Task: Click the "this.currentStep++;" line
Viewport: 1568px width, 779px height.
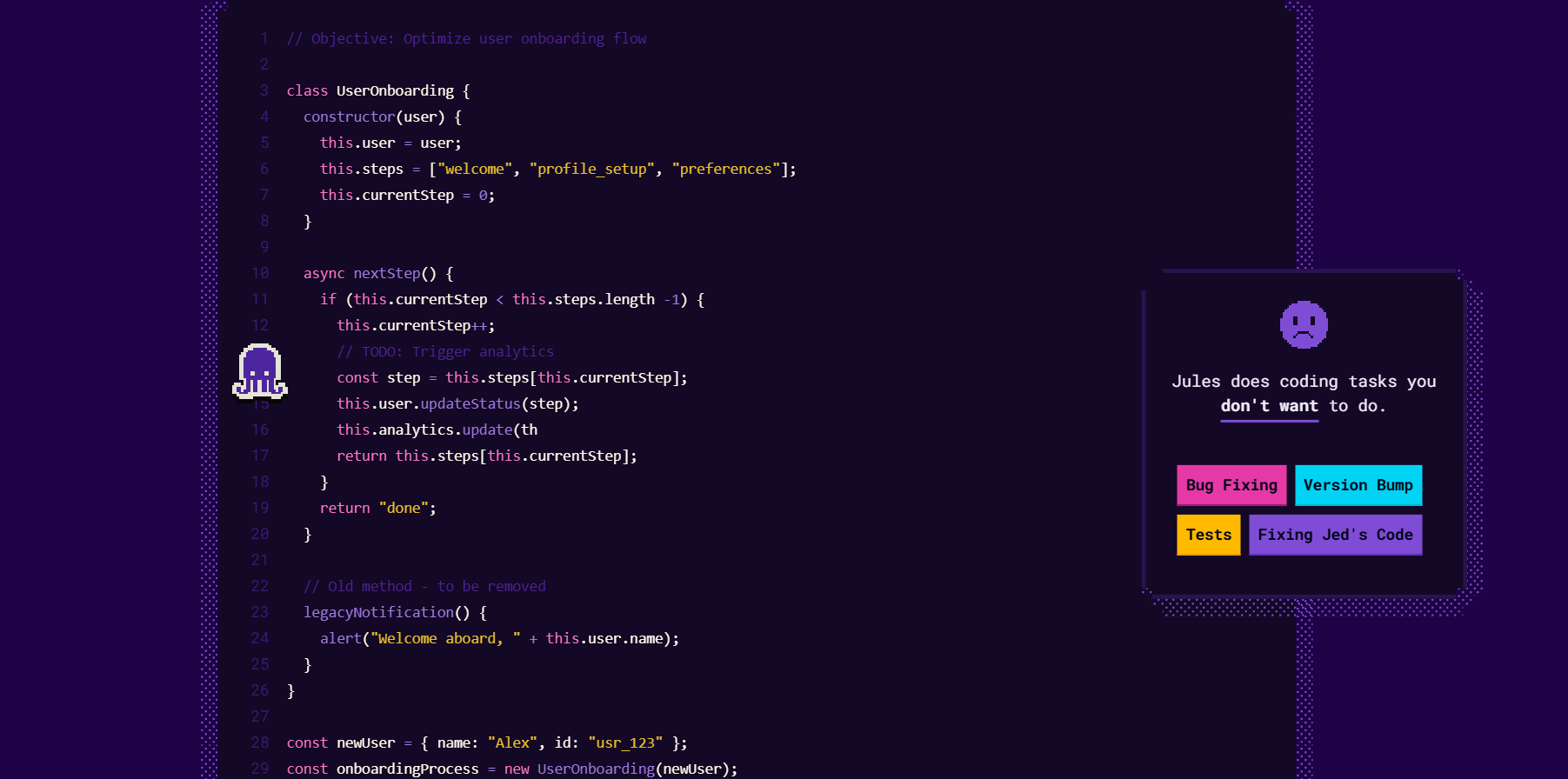Action: point(416,325)
